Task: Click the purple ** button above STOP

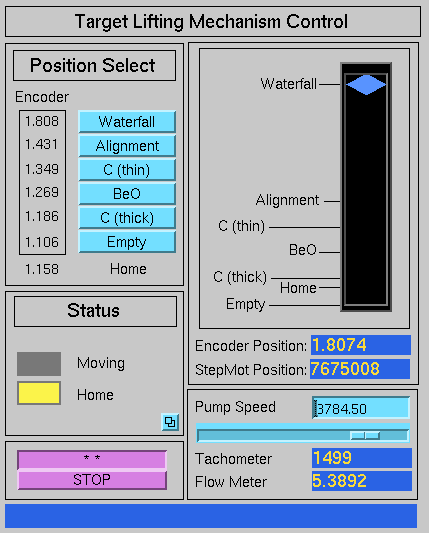Action: (92, 459)
